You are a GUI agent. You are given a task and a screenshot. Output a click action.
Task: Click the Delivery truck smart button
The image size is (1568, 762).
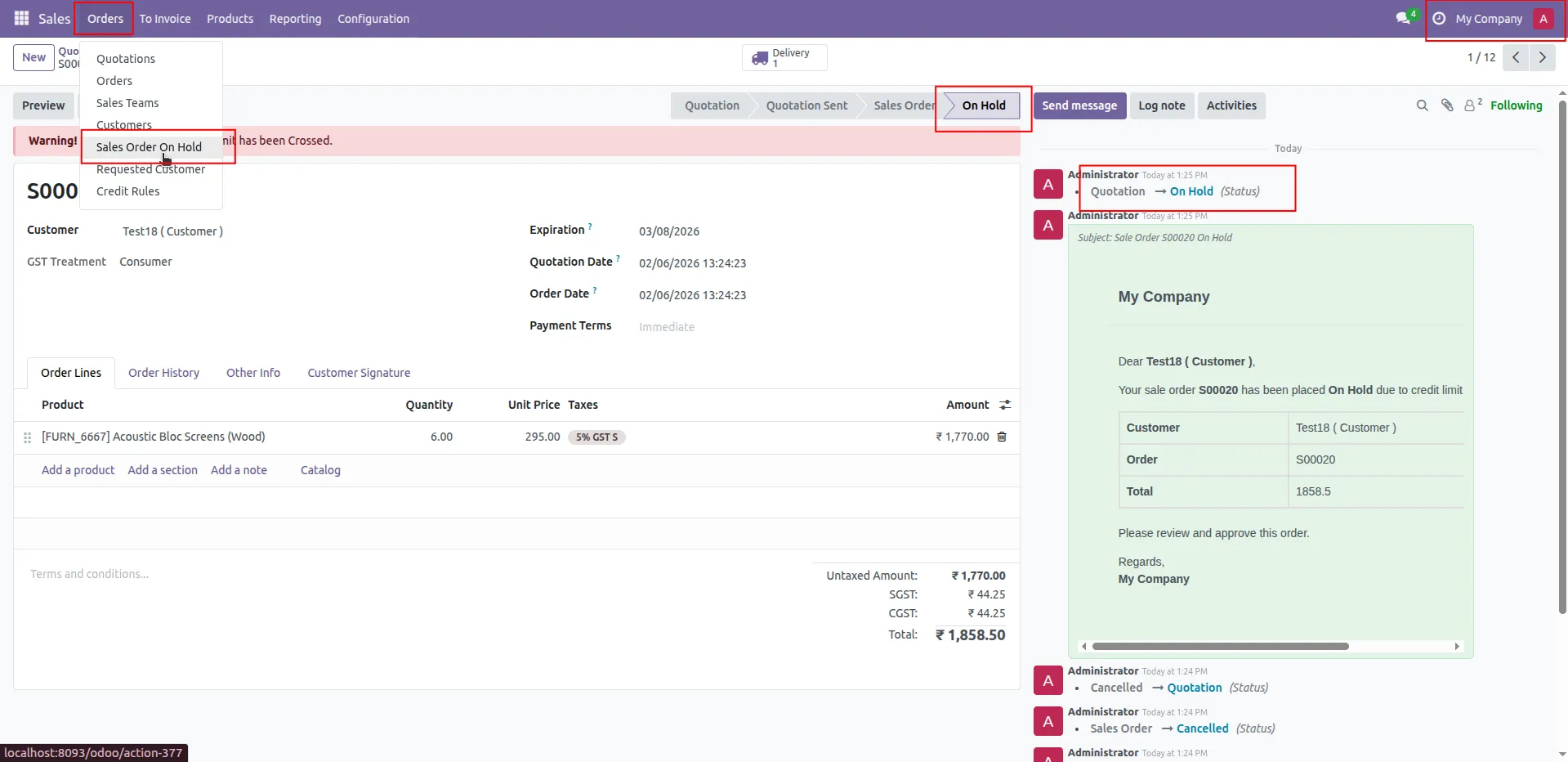784,57
